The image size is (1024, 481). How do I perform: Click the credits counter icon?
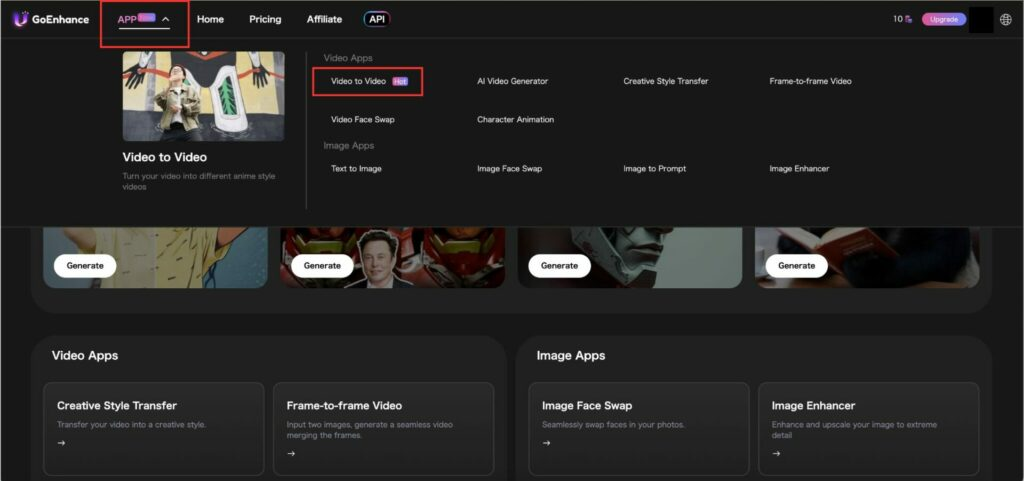(x=908, y=19)
